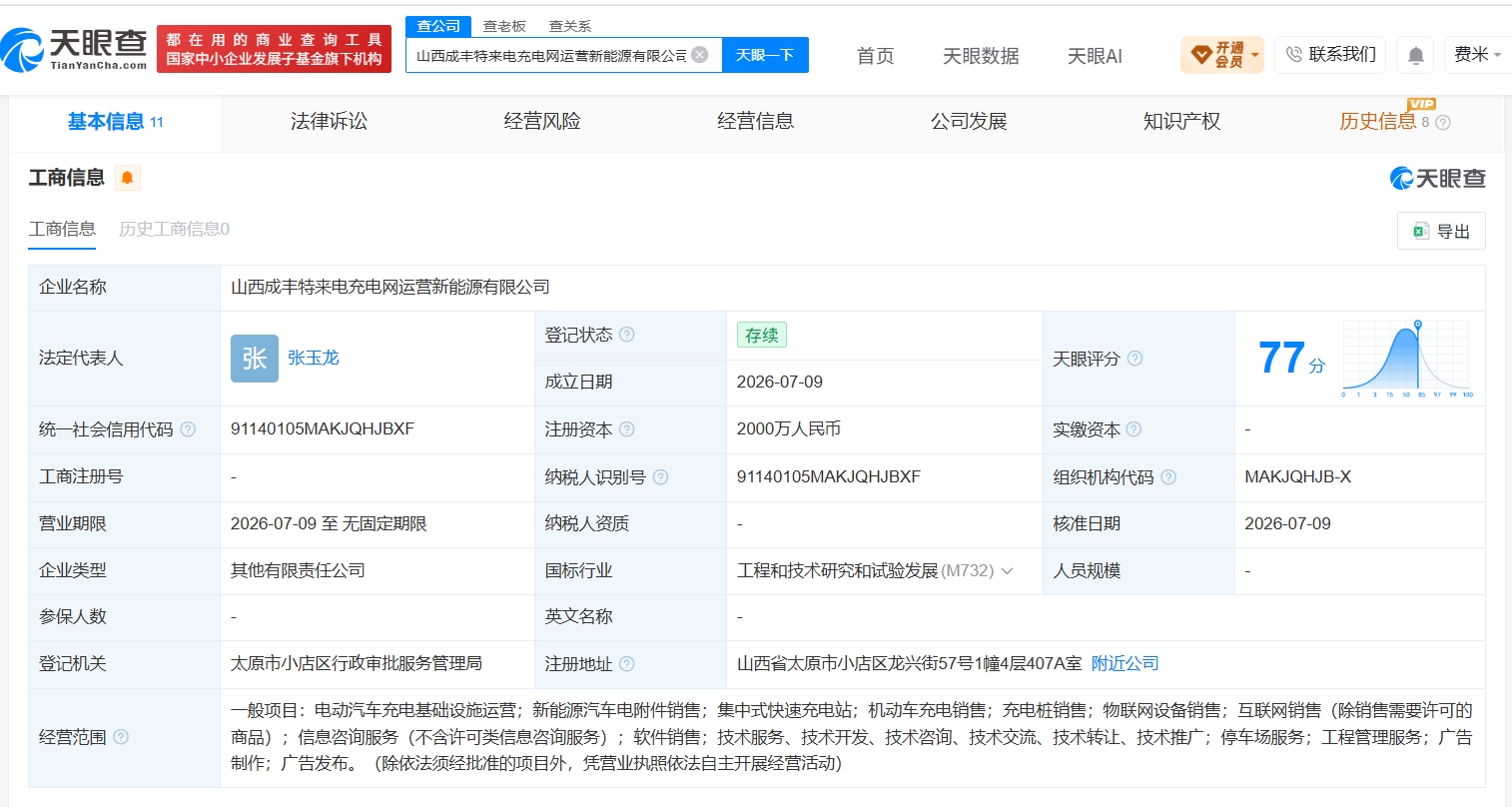
Task: Click help icon next to 历史信息 tab
Action: click(1442, 123)
